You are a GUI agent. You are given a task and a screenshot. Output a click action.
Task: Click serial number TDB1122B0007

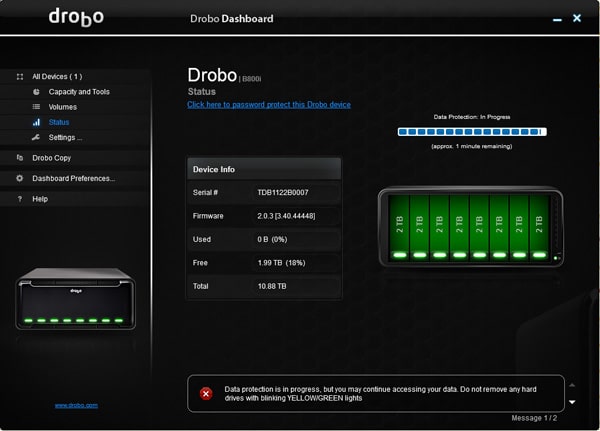283,193
